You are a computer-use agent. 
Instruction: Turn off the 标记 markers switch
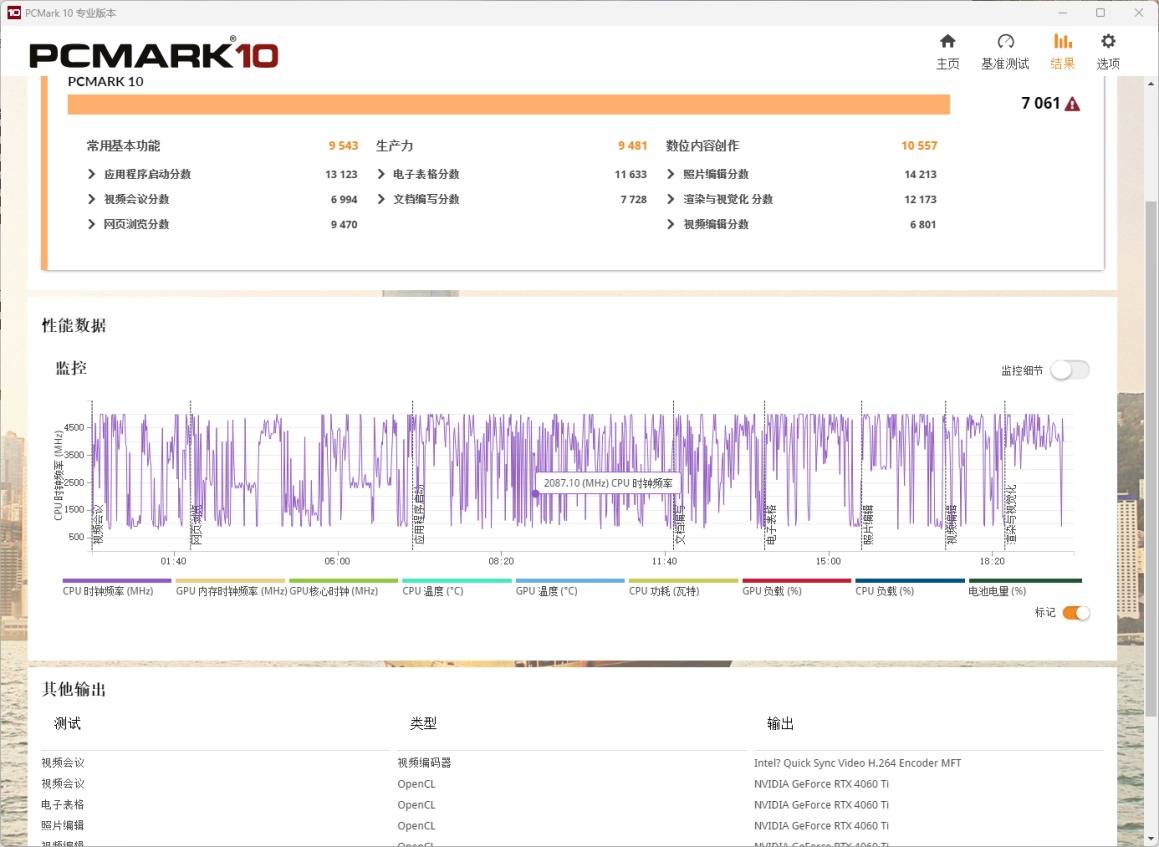point(1075,613)
